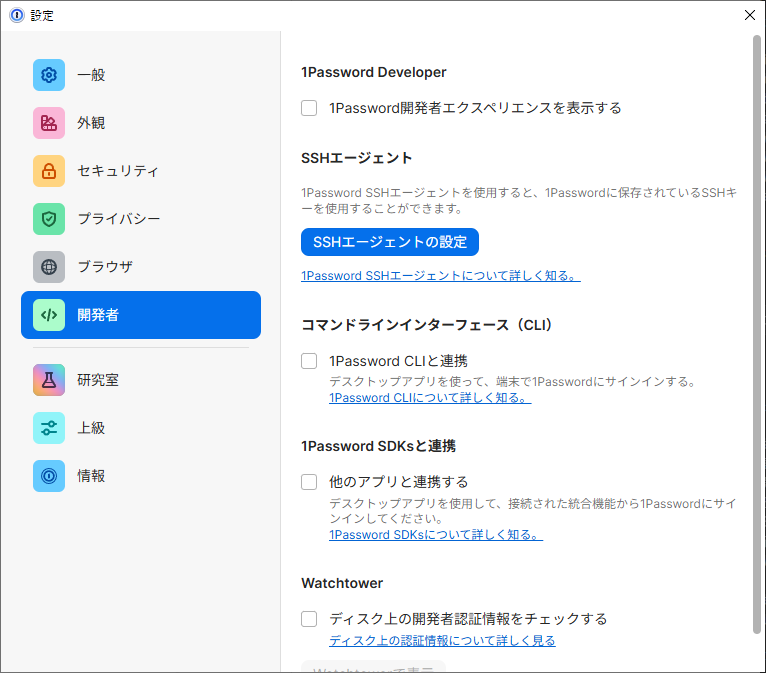This screenshot has width=766, height=673.
Task: Toggle the 1Password CLIと連携 checkbox
Action: tap(310, 361)
